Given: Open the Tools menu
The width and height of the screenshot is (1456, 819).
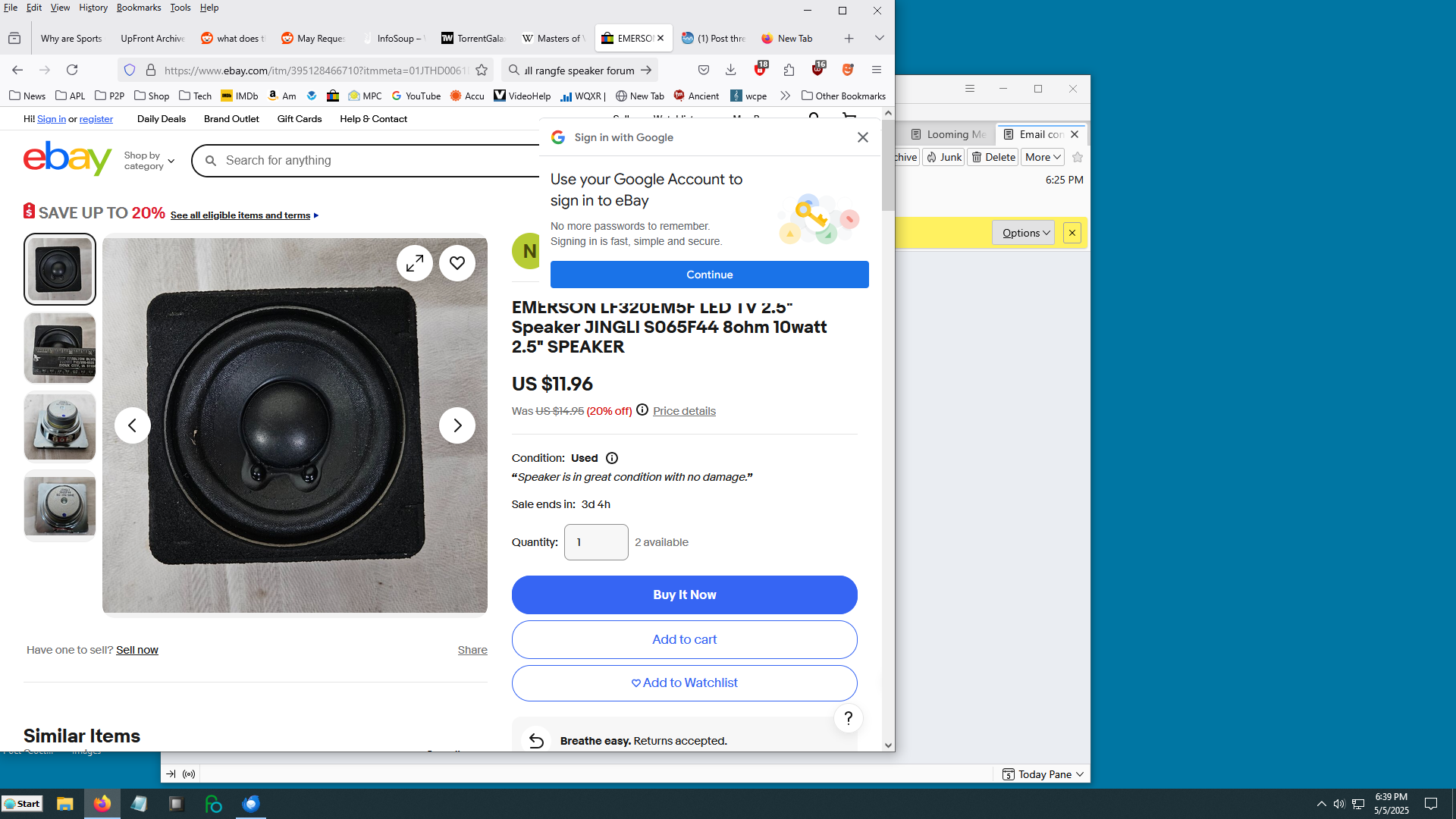Looking at the screenshot, I should [x=180, y=8].
